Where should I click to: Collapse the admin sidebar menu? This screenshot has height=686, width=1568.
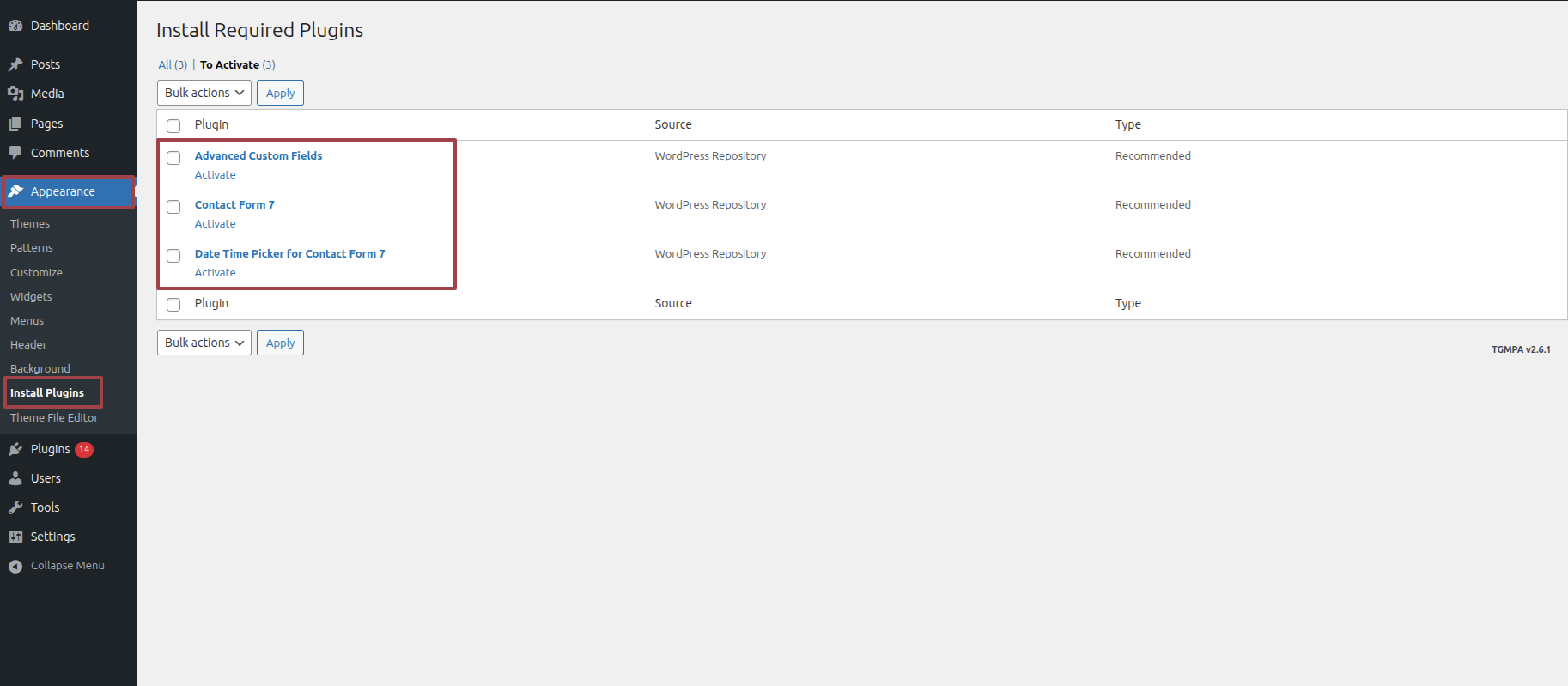pyautogui.click(x=57, y=566)
